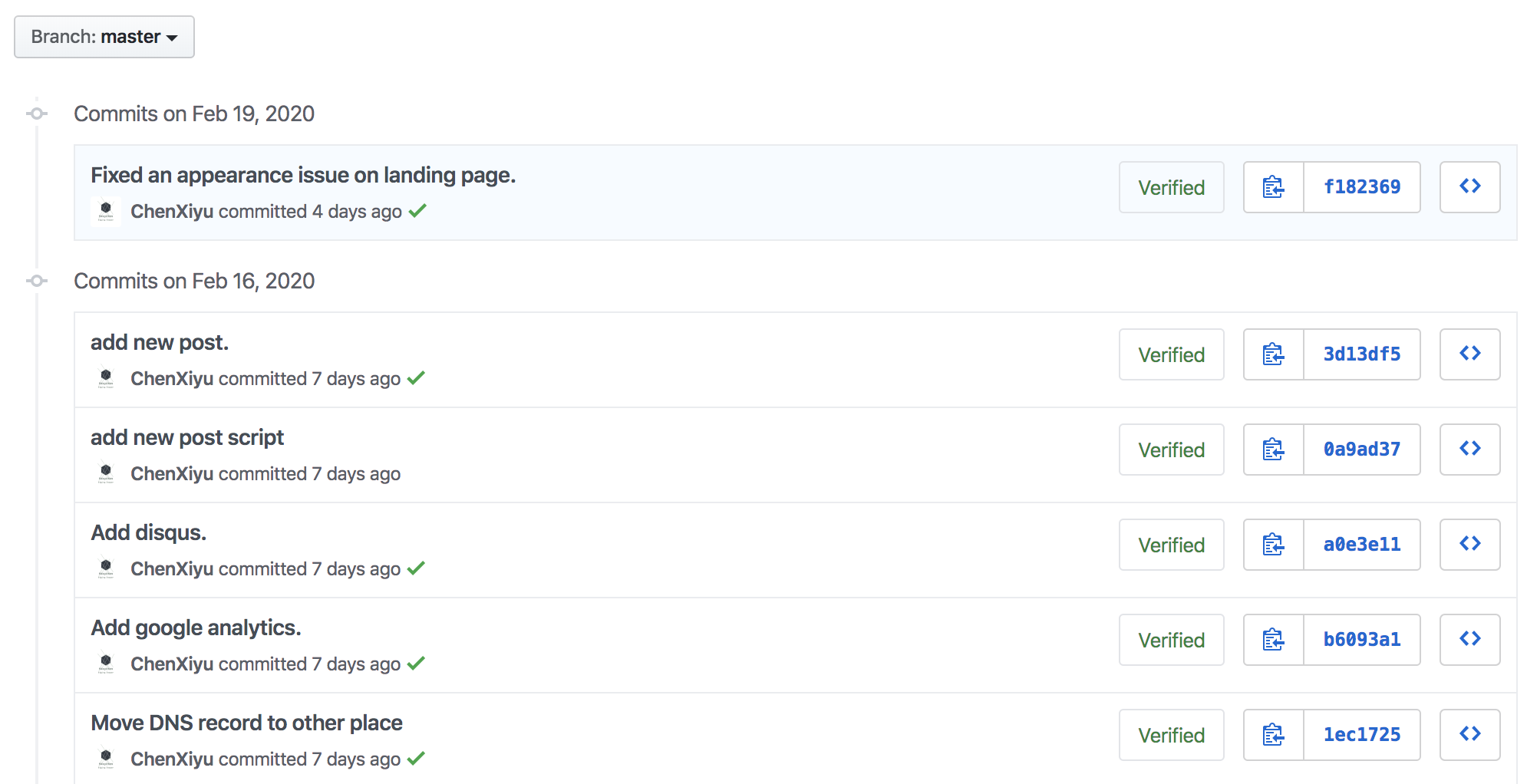The image size is (1527, 784).
Task: Browse repository at commit b6093a1
Action: pos(1470,640)
